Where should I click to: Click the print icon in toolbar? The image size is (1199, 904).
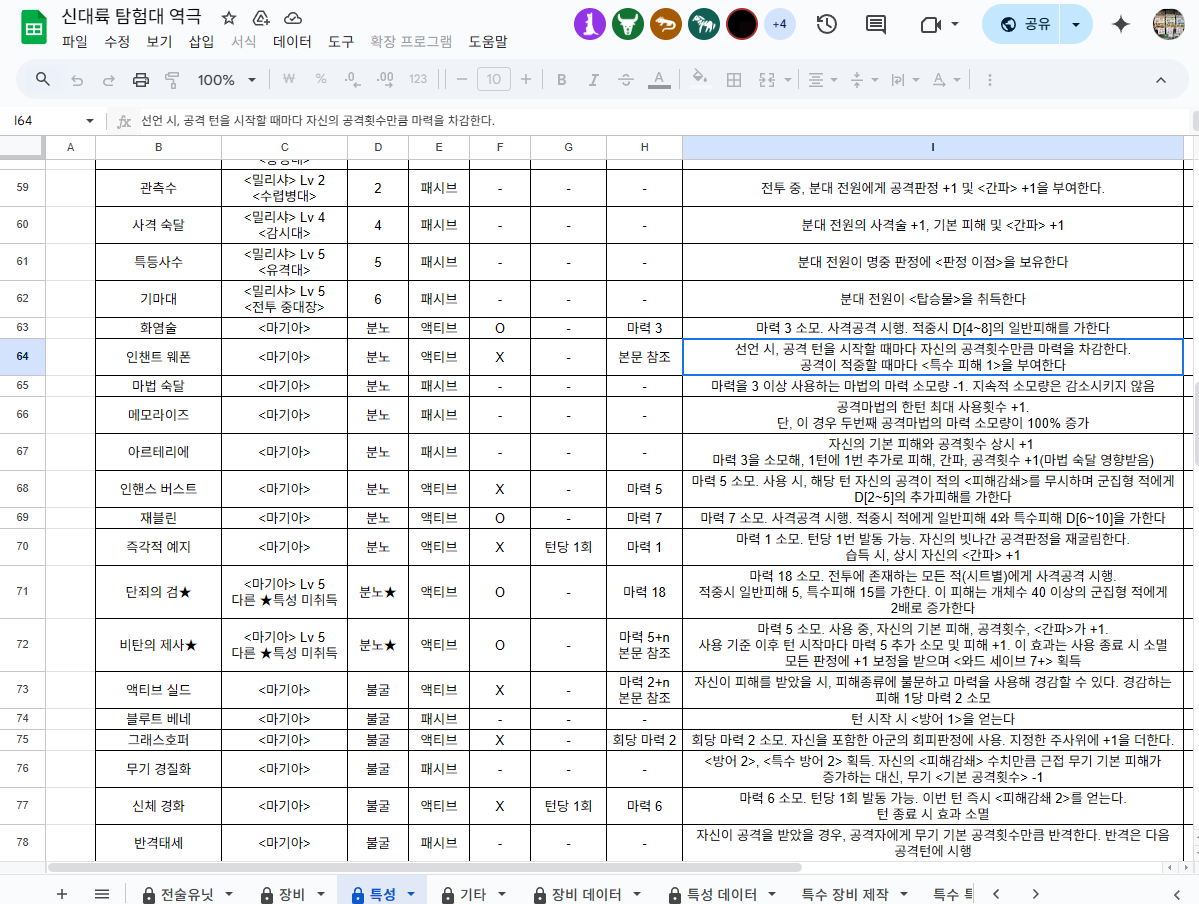pos(141,80)
